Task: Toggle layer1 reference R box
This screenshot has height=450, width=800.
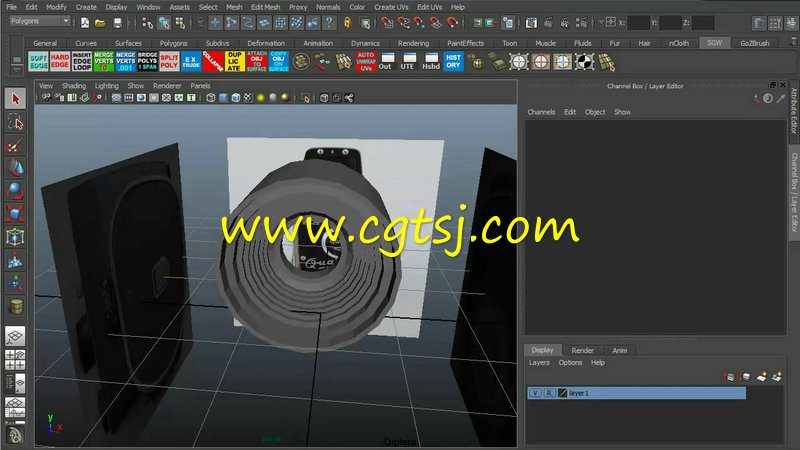Action: click(549, 393)
